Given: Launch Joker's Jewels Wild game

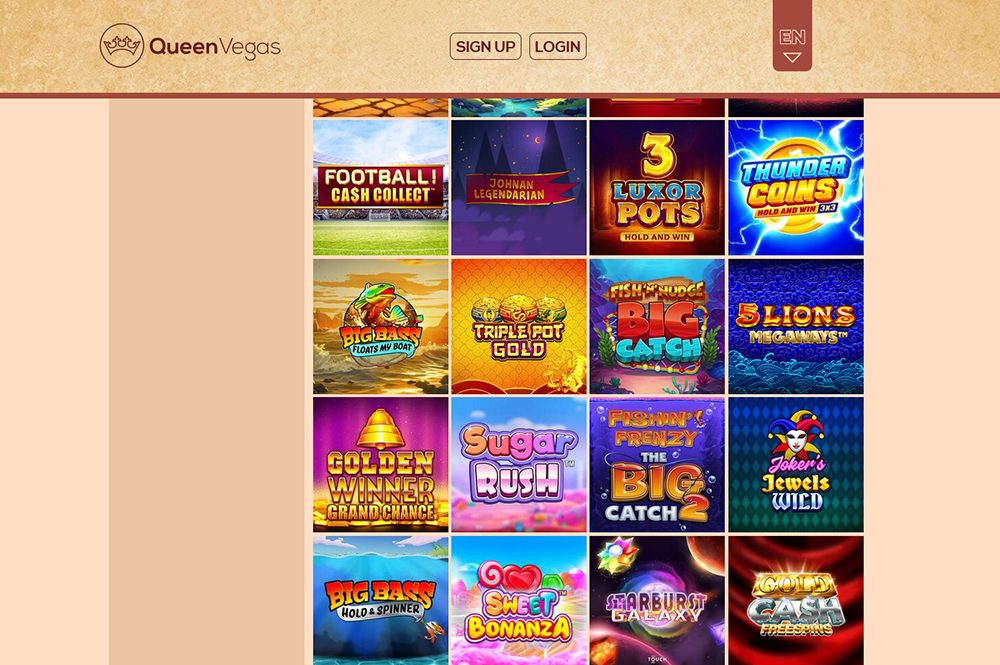Looking at the screenshot, I should [x=796, y=465].
